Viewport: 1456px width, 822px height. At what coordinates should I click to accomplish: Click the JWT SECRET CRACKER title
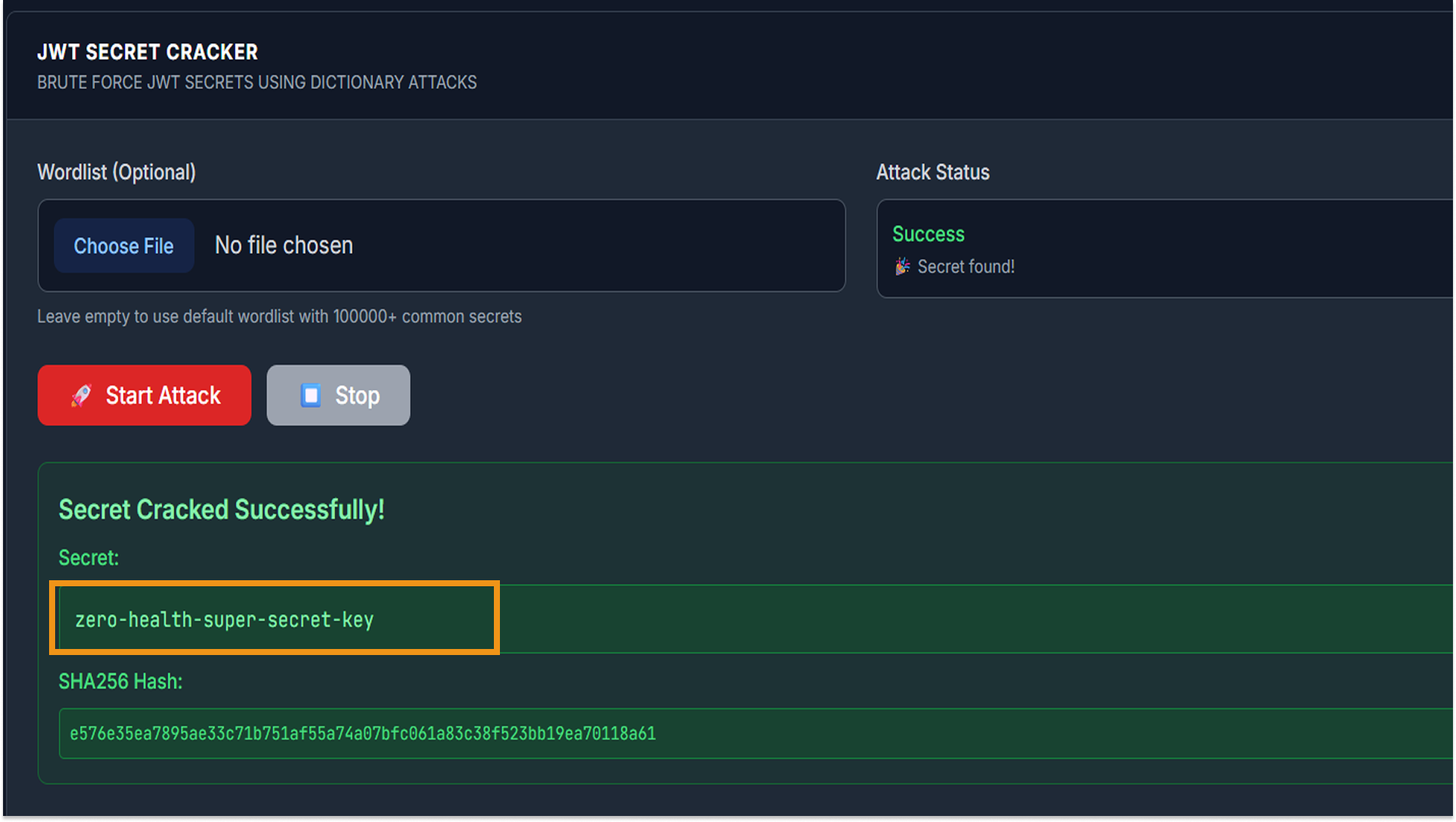pos(147,52)
